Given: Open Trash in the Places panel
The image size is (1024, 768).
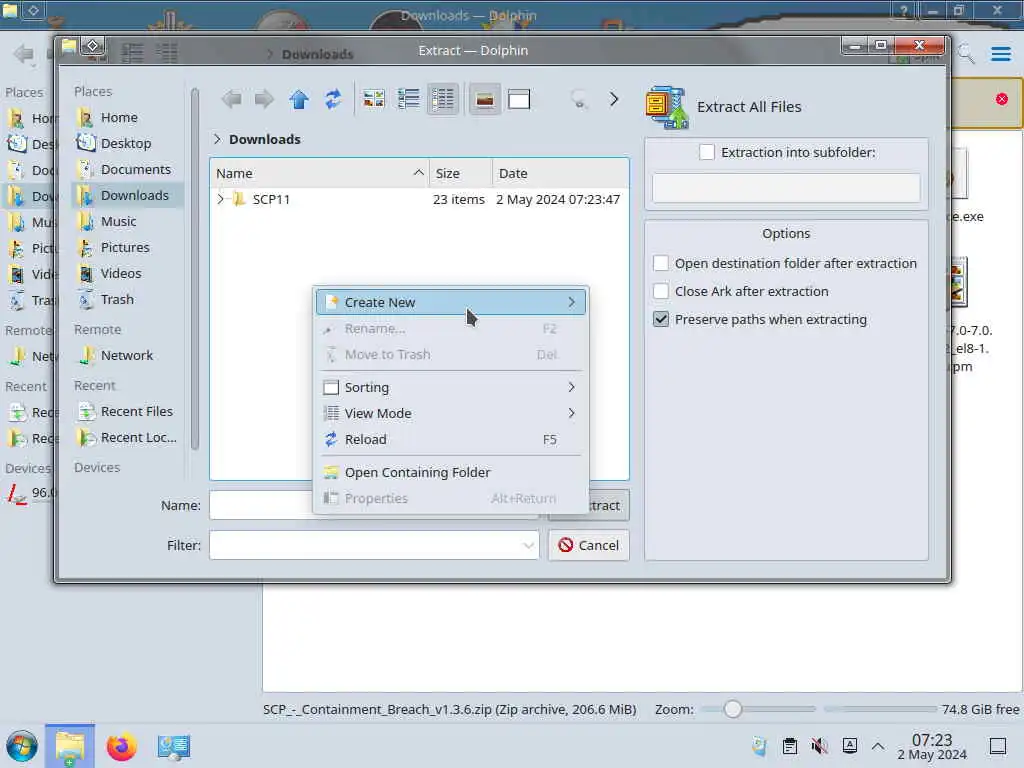Looking at the screenshot, I should 127,300.
